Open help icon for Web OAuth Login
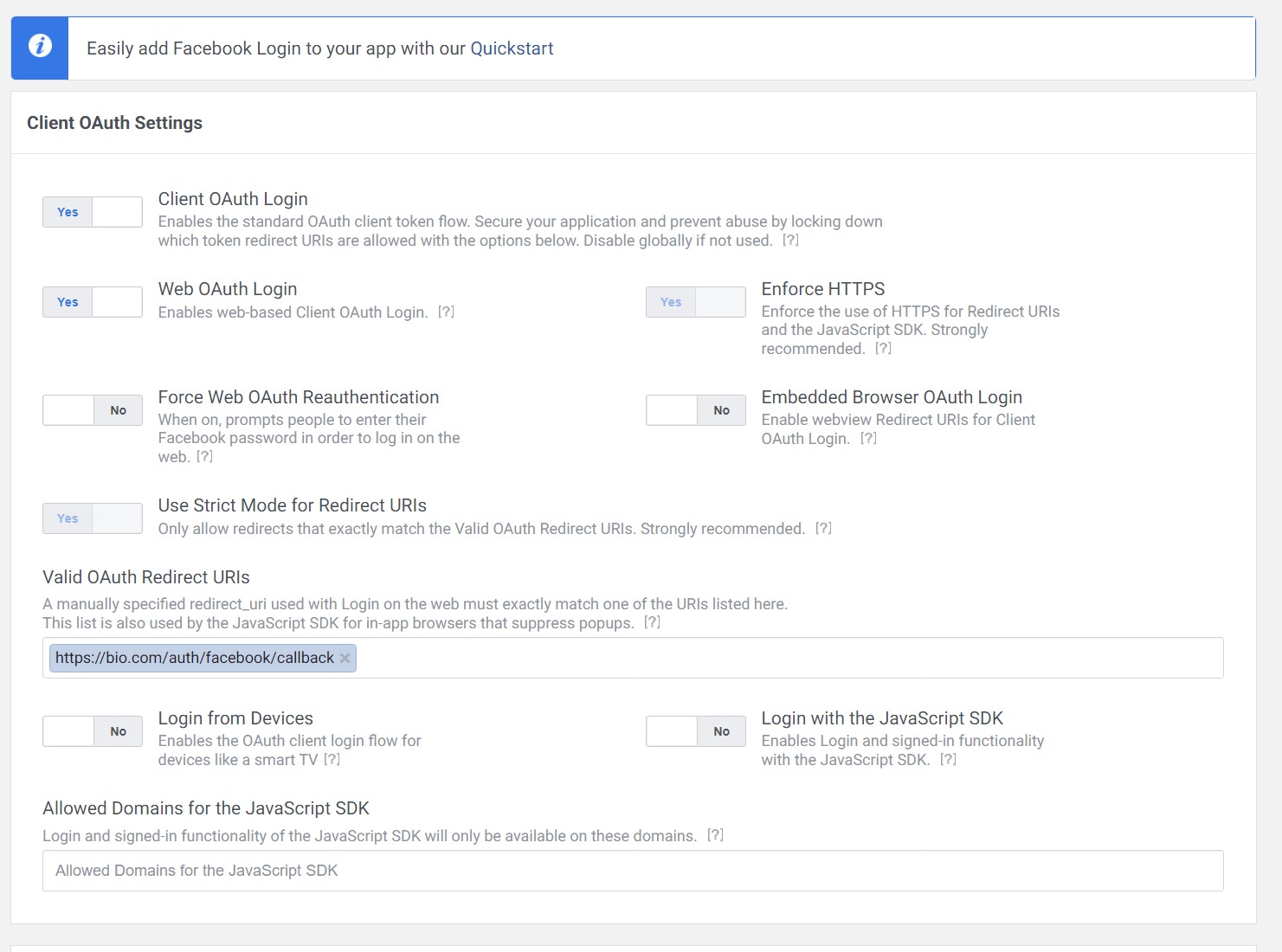 pos(446,312)
